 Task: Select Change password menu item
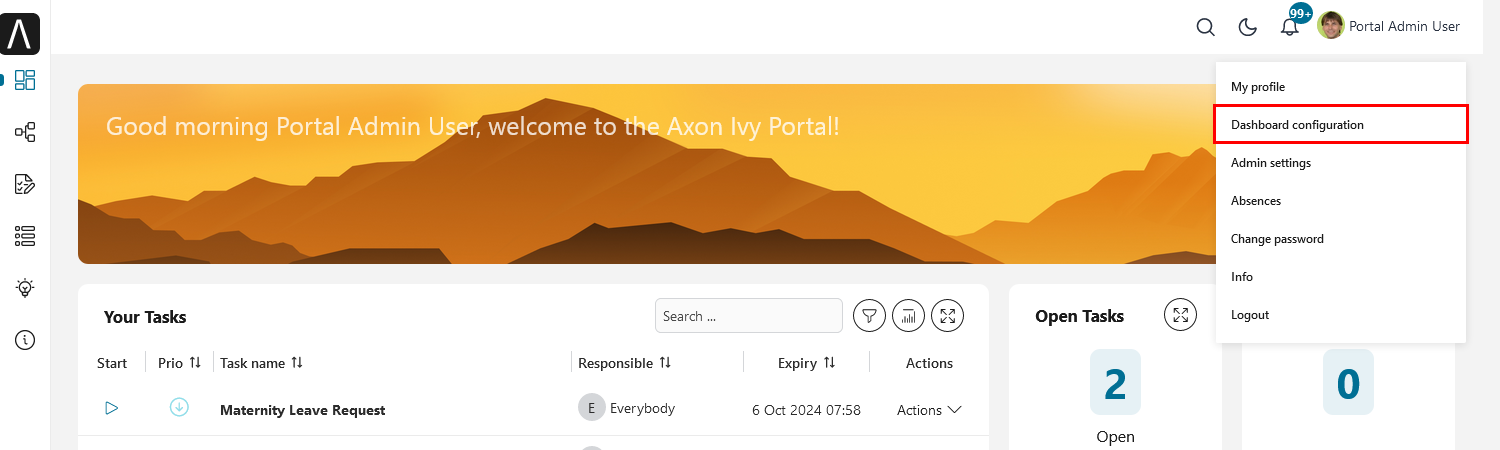click(1341, 239)
